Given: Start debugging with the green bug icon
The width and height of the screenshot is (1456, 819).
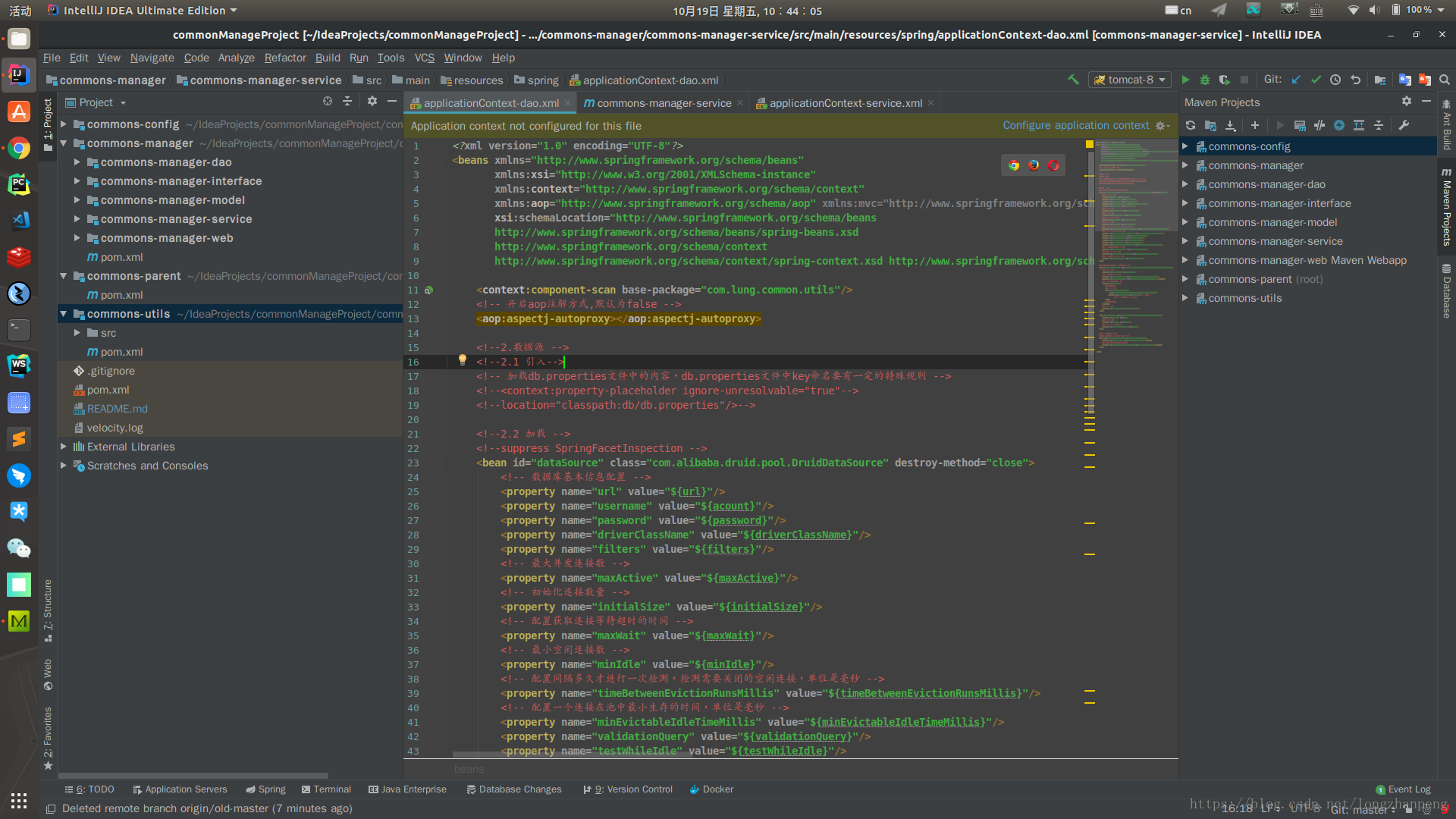Looking at the screenshot, I should [x=1204, y=80].
